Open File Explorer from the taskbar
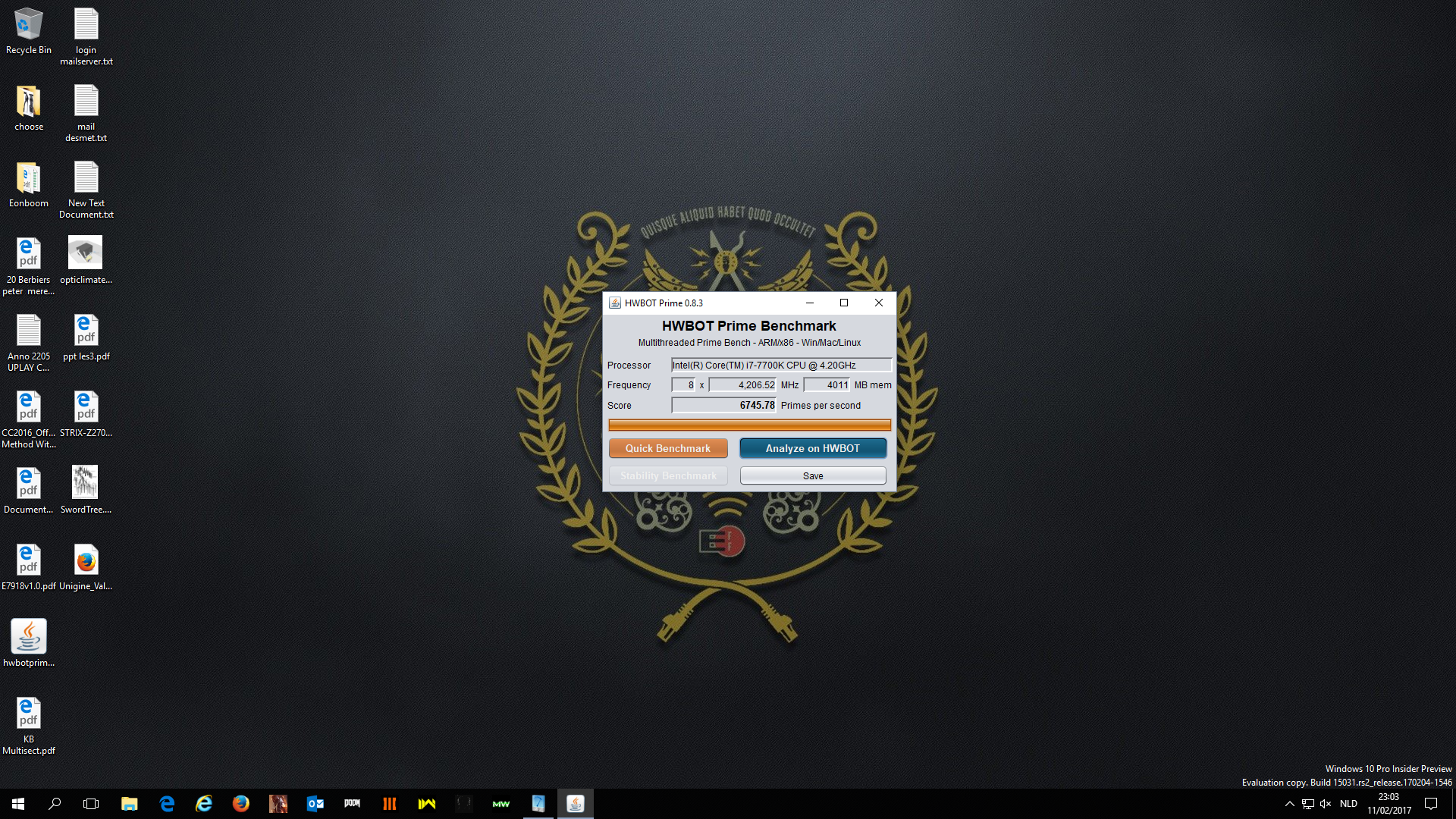The width and height of the screenshot is (1456, 819). (130, 804)
